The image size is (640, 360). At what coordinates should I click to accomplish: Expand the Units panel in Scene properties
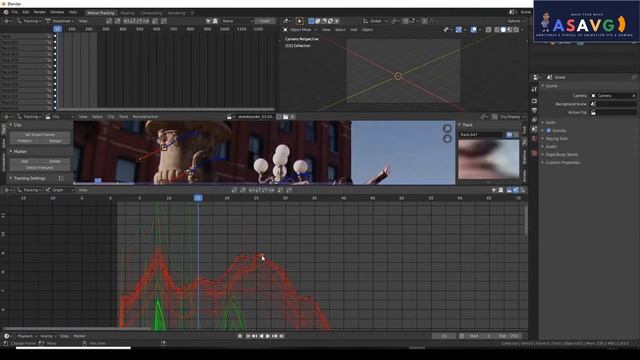551,122
